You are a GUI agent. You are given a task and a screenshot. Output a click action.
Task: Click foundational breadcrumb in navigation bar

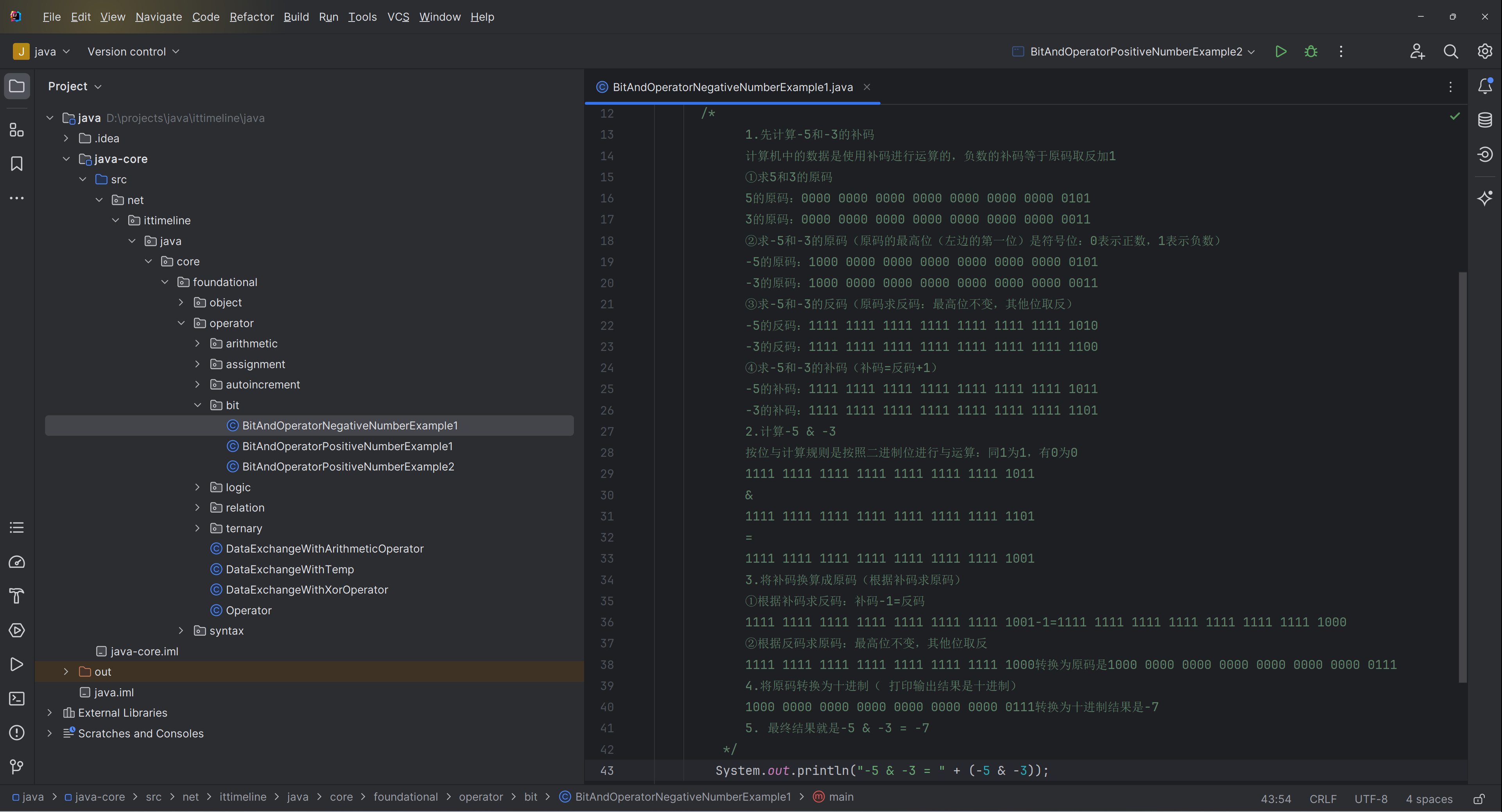(x=405, y=797)
